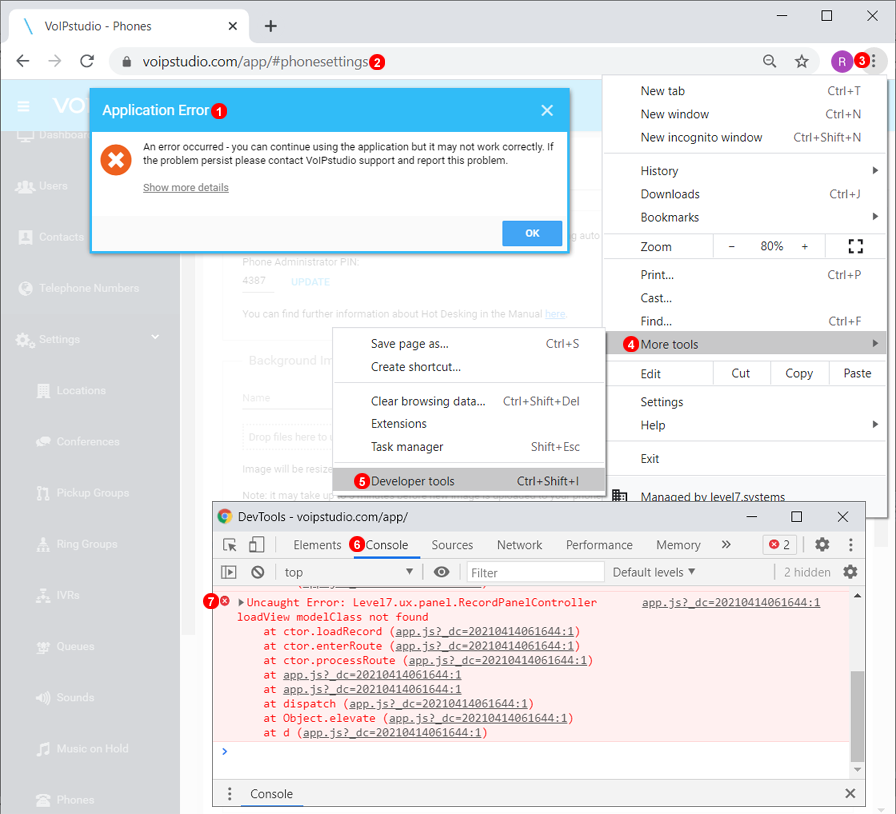Open a new browser tab with plus

(271, 26)
